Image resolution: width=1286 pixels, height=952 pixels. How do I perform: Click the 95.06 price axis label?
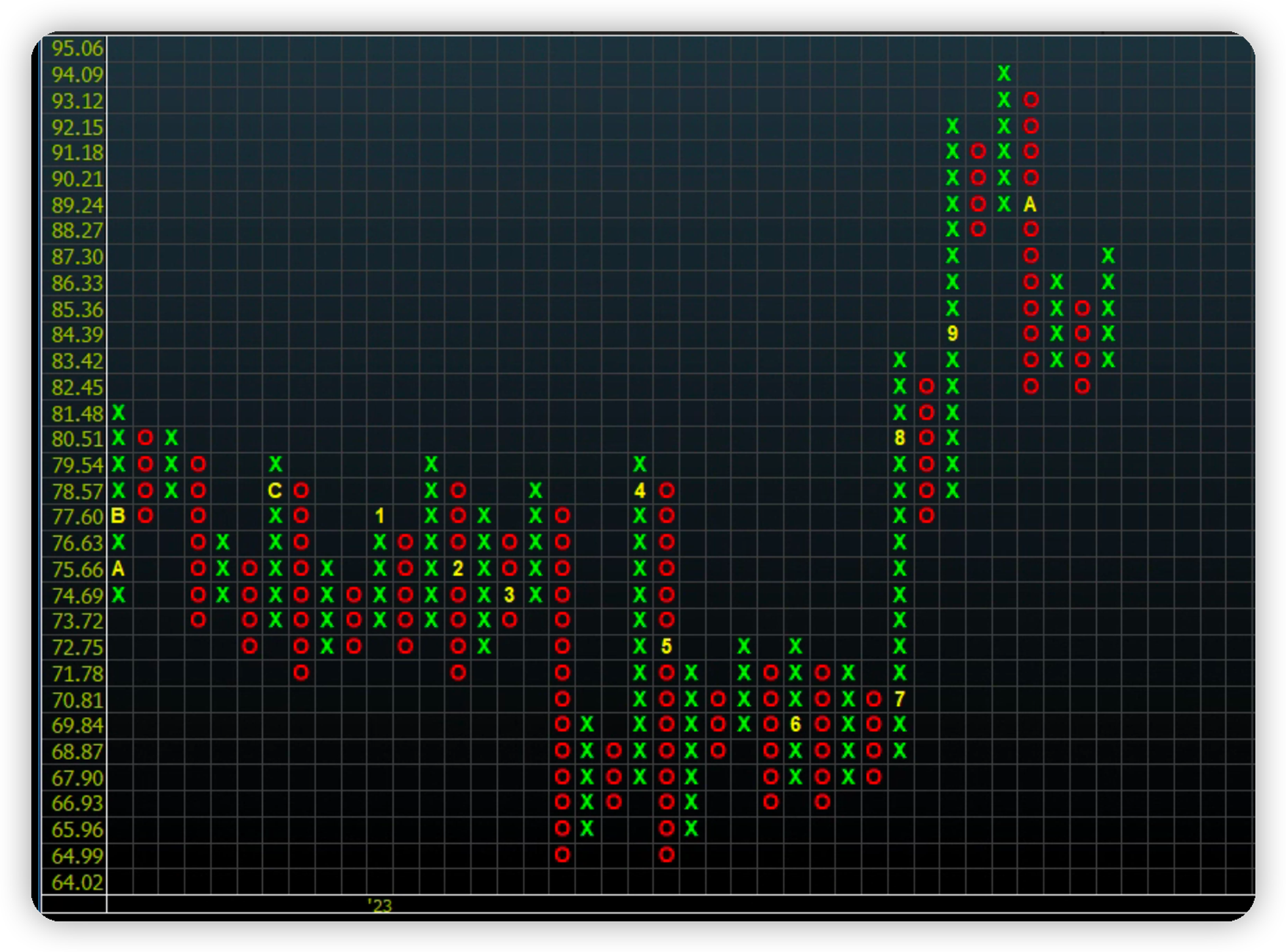coord(77,48)
